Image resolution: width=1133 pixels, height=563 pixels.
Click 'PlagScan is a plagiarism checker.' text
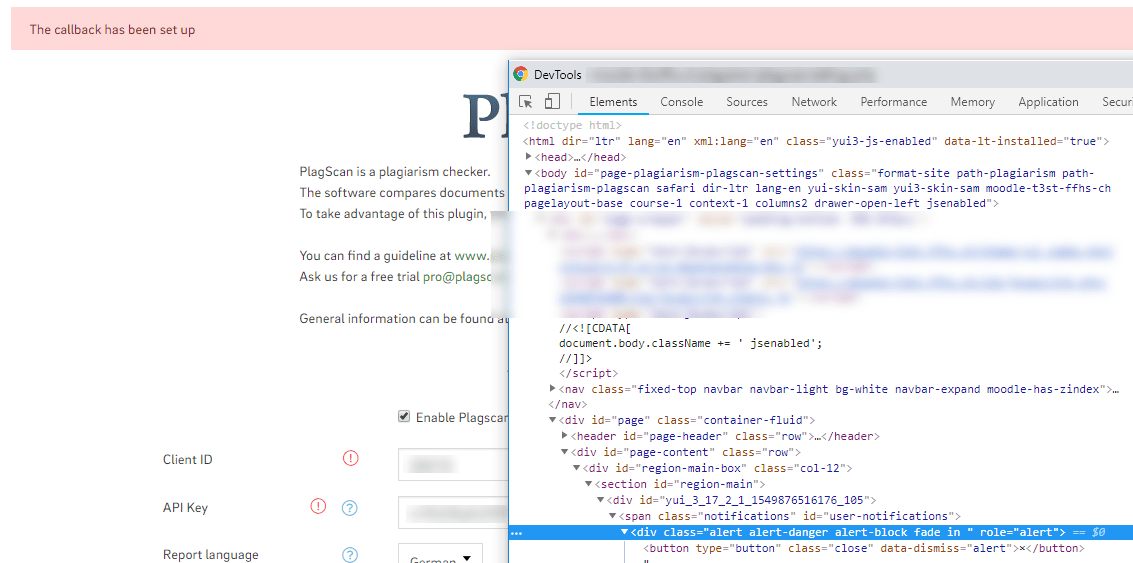(x=395, y=172)
